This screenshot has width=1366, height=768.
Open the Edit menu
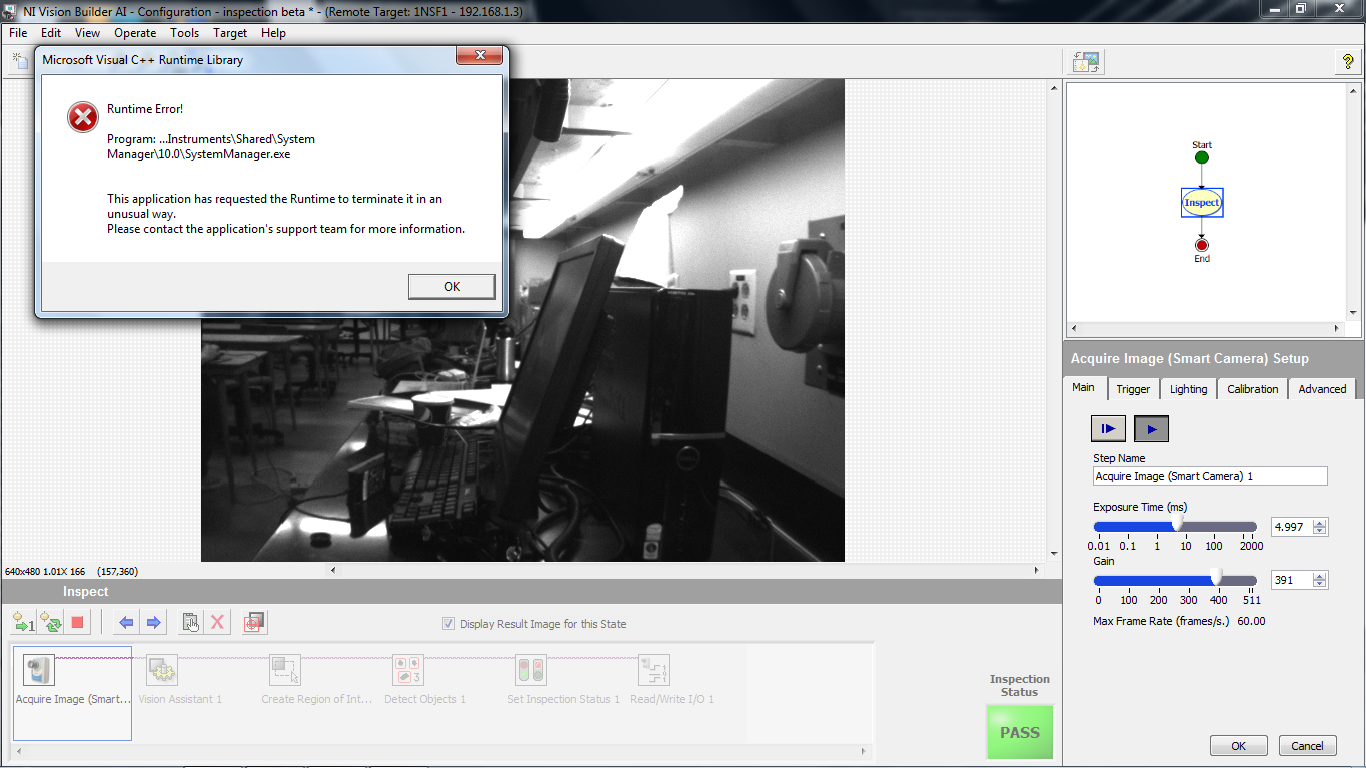51,33
